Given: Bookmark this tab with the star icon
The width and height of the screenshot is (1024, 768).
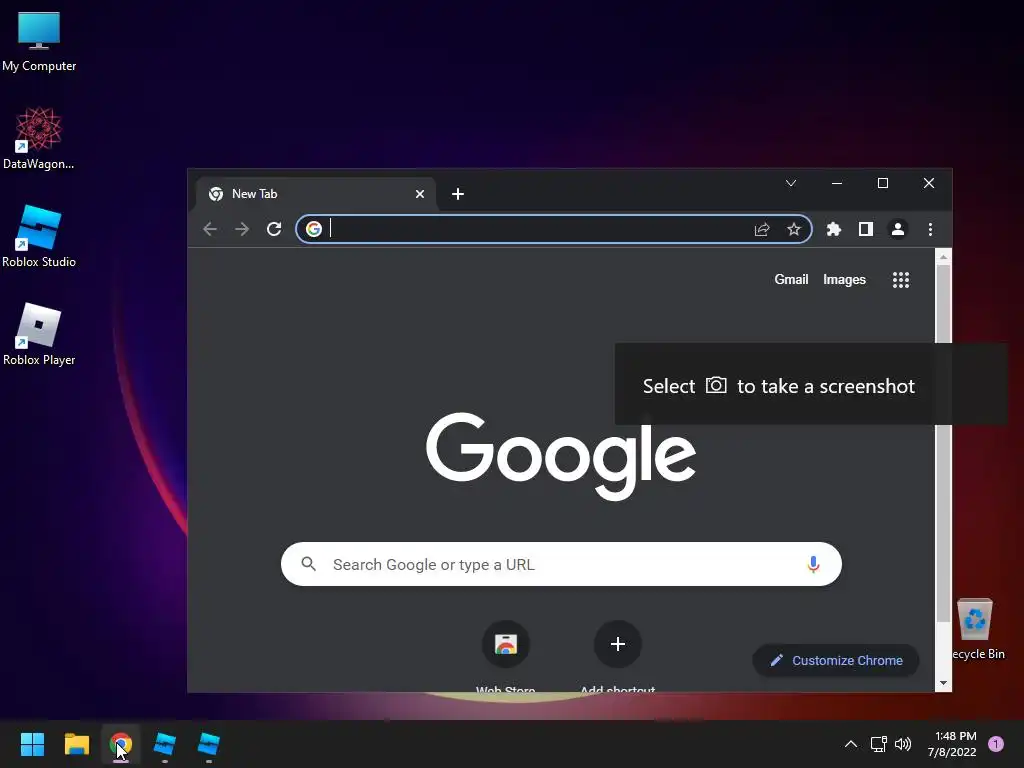Looking at the screenshot, I should 793,229.
